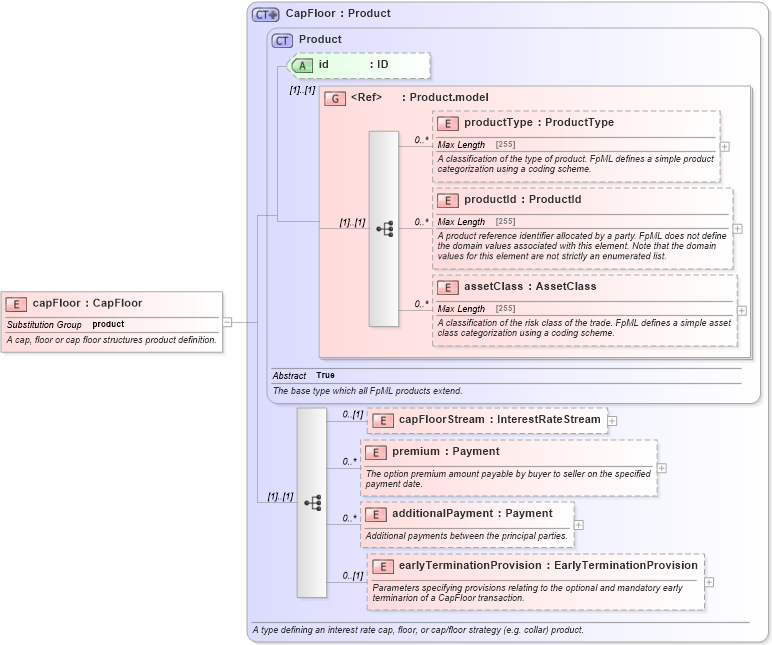
Task: Expand the productId element
Action: pyautogui.click(x=738, y=229)
